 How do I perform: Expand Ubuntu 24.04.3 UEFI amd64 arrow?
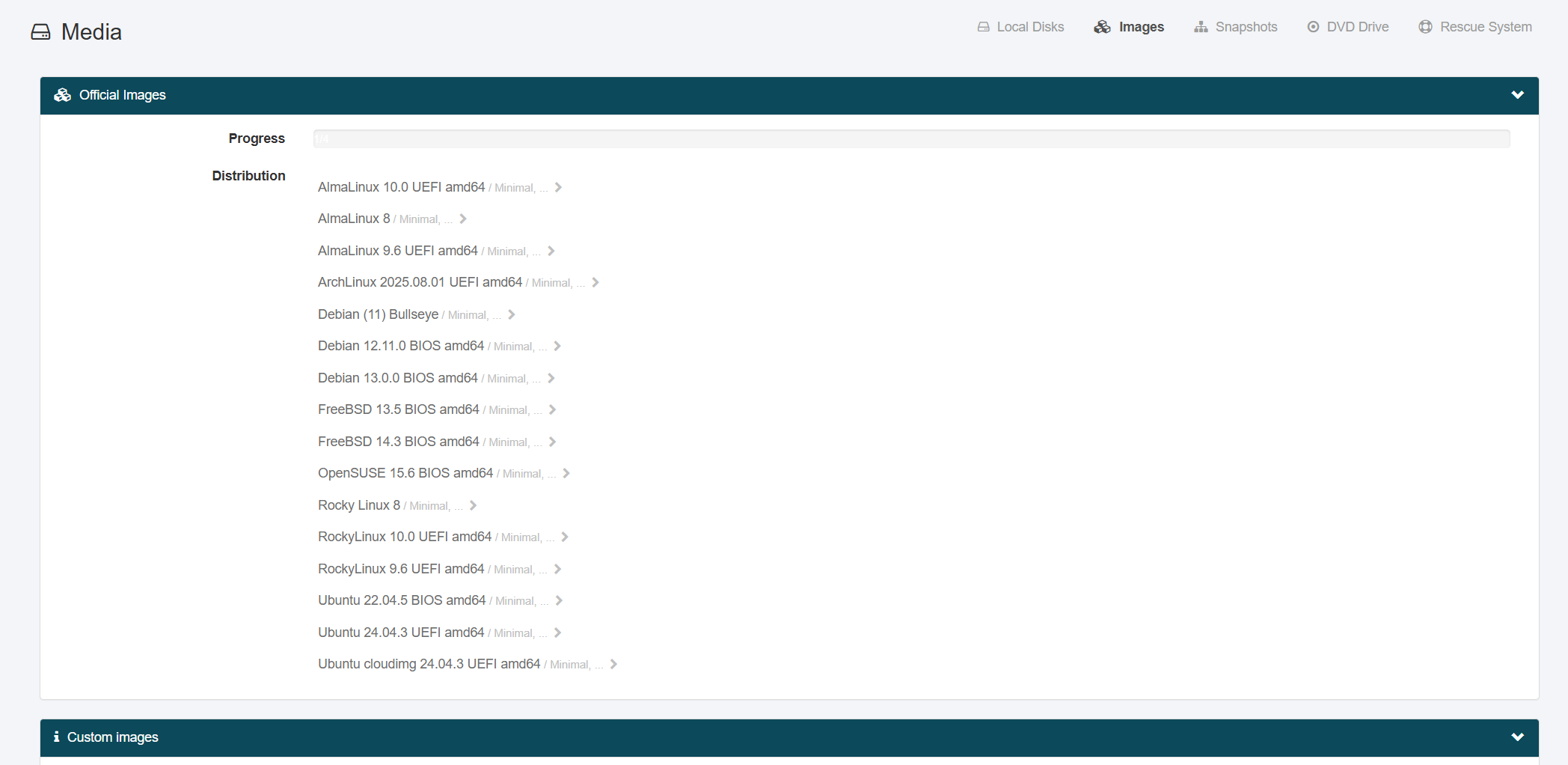coord(557,633)
